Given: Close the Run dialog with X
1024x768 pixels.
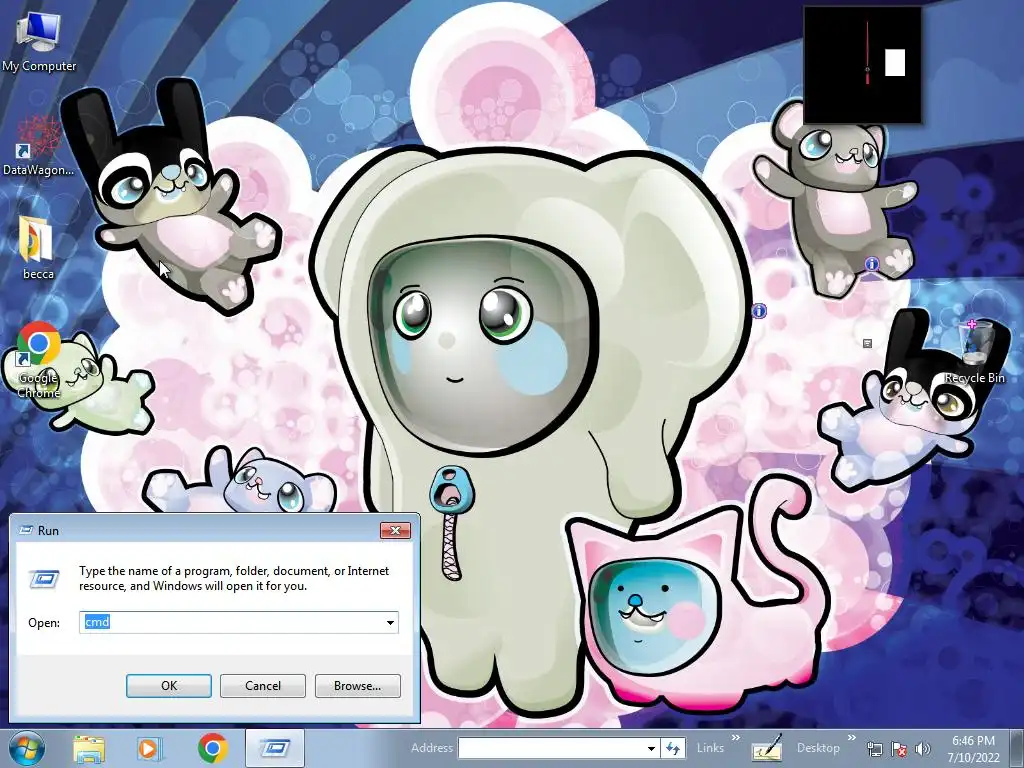Looking at the screenshot, I should (395, 530).
